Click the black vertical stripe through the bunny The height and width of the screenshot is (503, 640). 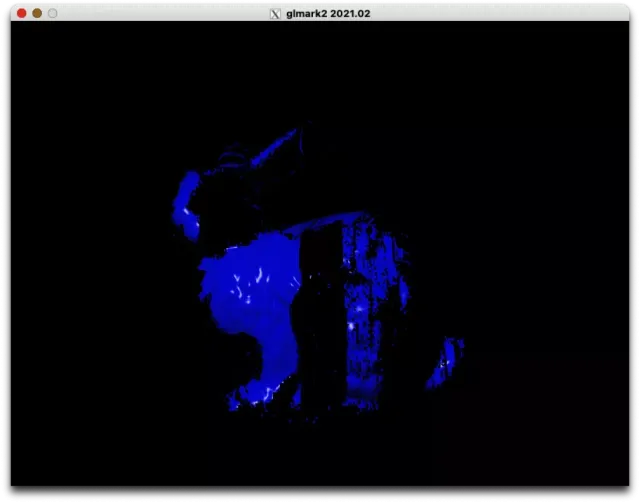tap(322, 314)
